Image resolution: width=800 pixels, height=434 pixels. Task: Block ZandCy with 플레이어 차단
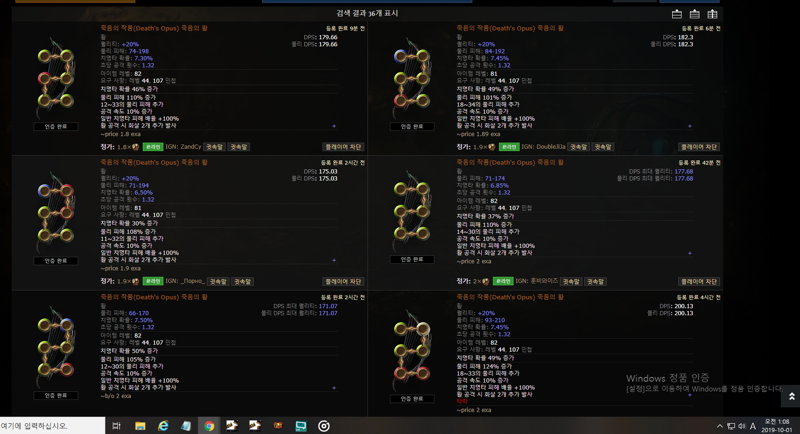(343, 147)
